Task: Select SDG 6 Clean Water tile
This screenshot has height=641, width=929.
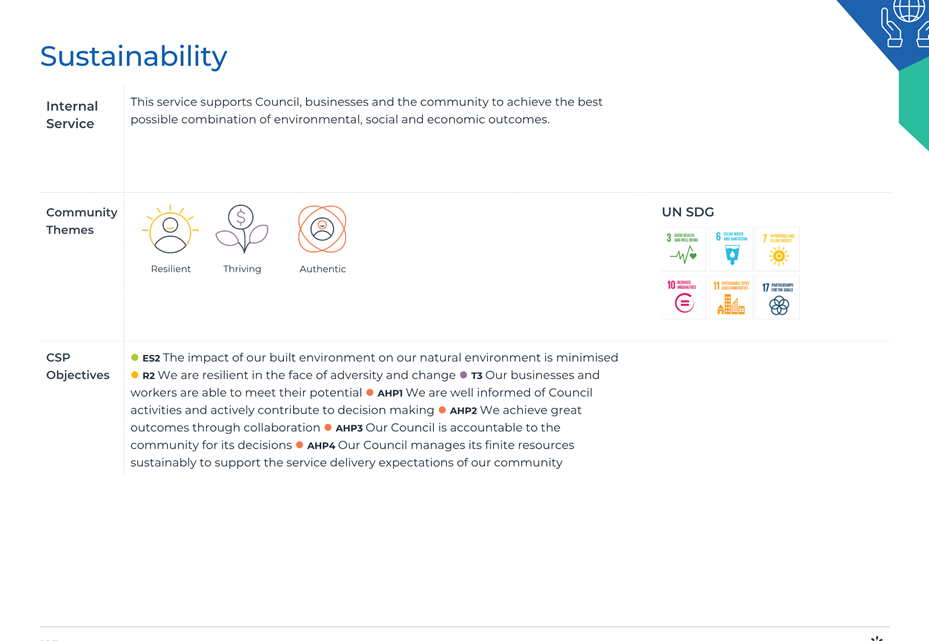Action: click(731, 249)
